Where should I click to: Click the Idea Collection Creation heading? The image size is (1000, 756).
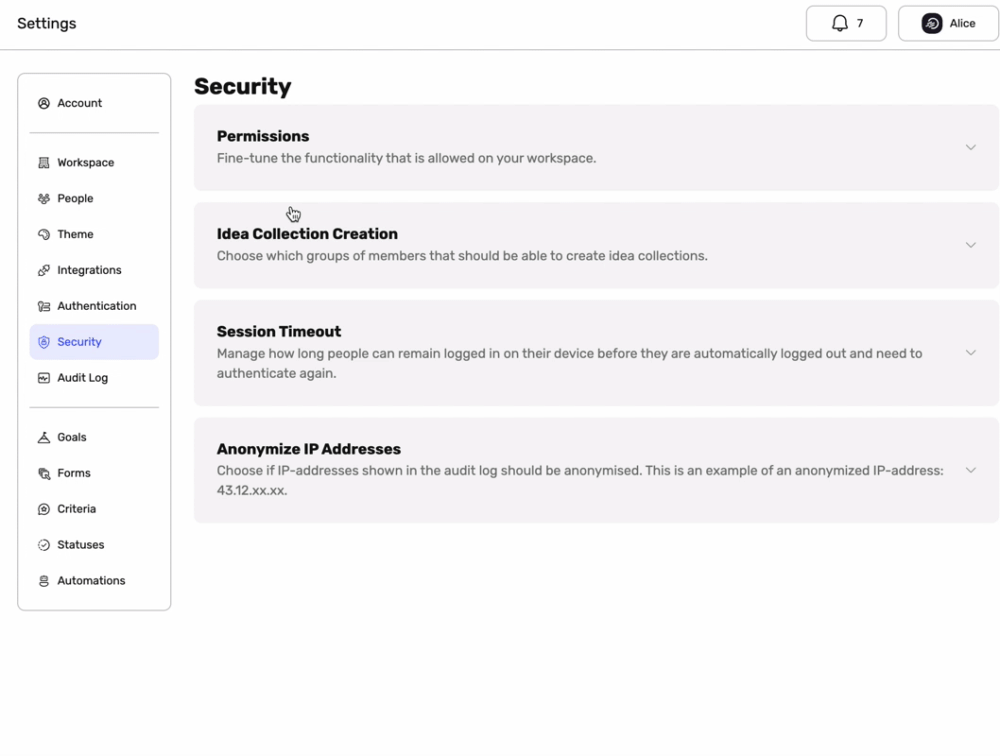[307, 234]
